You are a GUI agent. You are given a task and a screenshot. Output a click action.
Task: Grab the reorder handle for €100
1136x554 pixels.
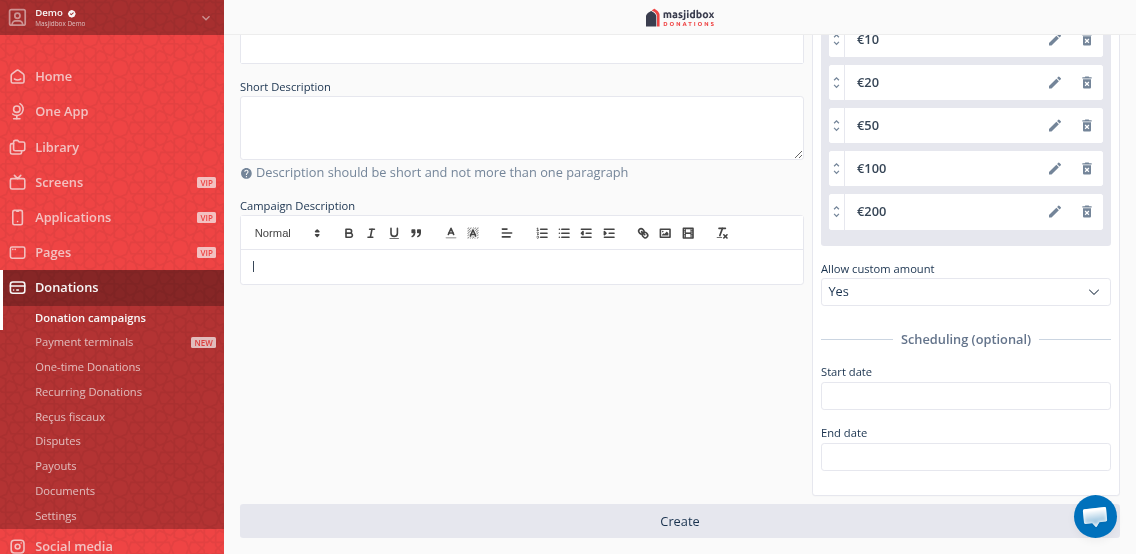point(836,169)
